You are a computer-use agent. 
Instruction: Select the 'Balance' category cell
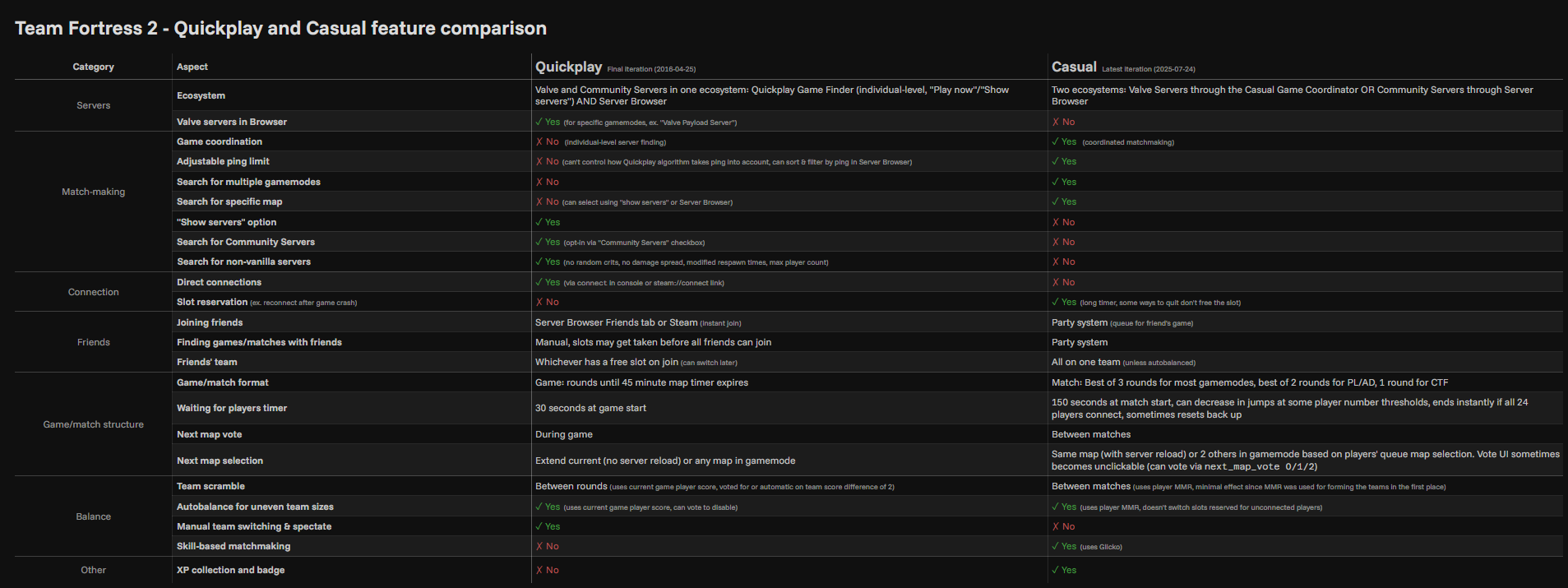coord(93,516)
